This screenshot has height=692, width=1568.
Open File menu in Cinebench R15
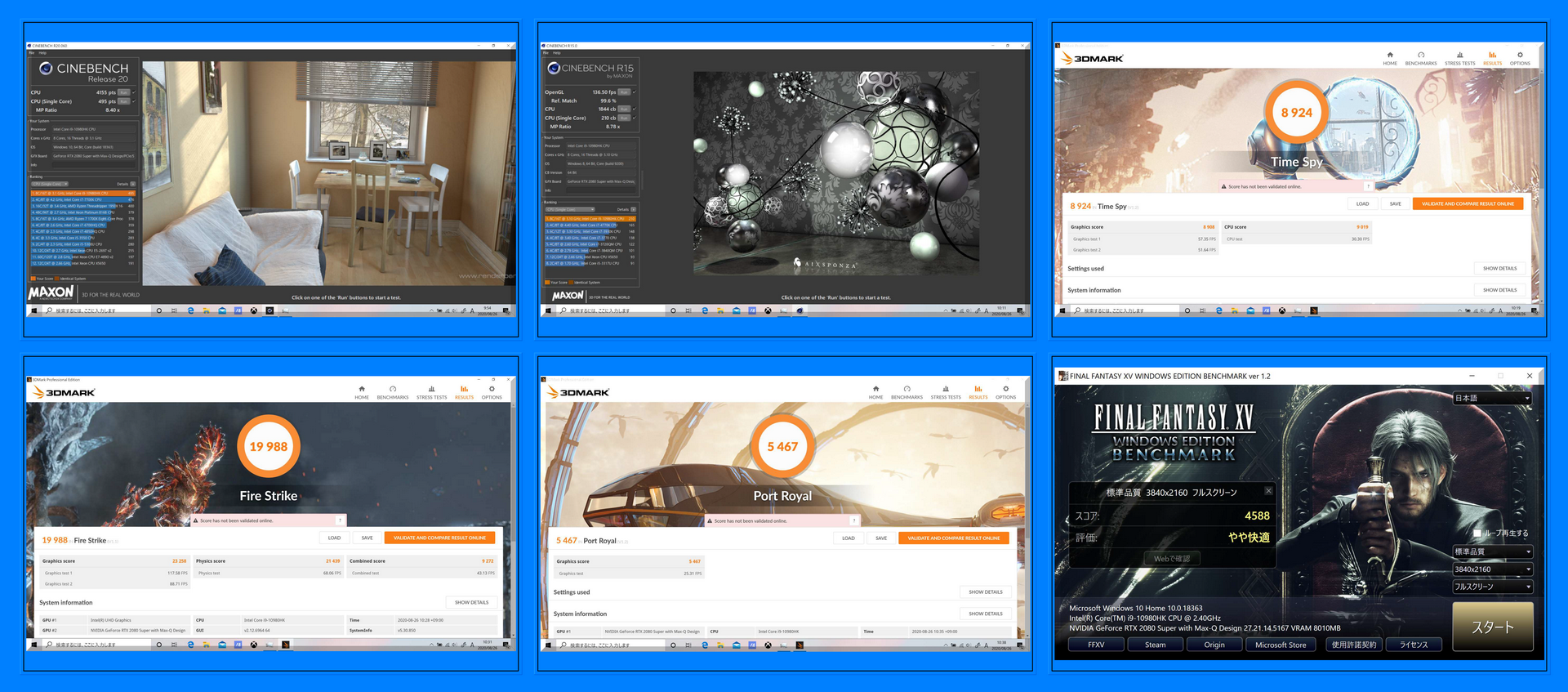point(546,53)
